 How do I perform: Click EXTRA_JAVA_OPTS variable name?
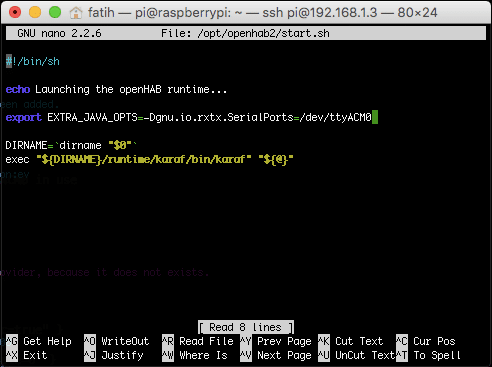(92, 117)
